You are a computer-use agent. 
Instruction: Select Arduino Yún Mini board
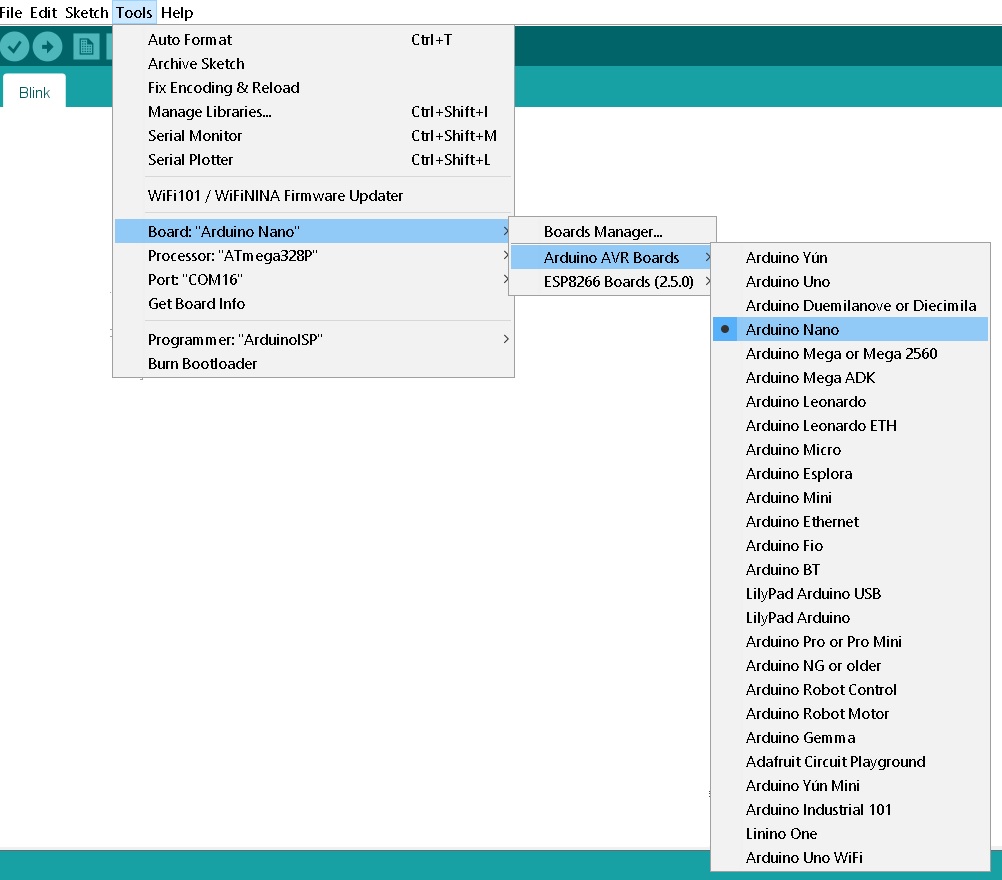click(850, 785)
